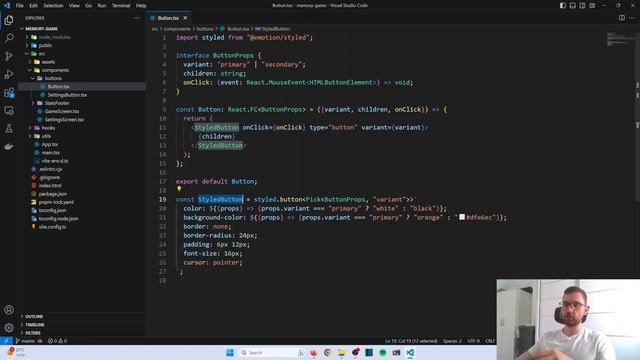
Task: Expand the OUTLINE section
Action: 34,316
